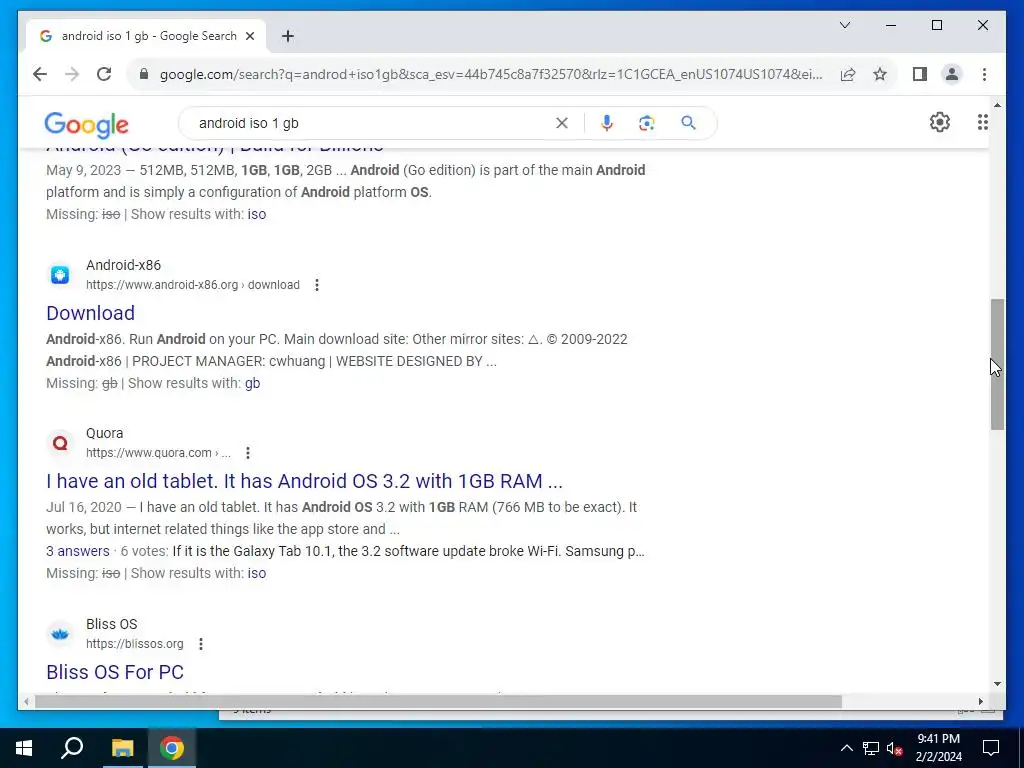The width and height of the screenshot is (1024, 768).
Task: Open the Quora old tablet result
Action: point(304,481)
